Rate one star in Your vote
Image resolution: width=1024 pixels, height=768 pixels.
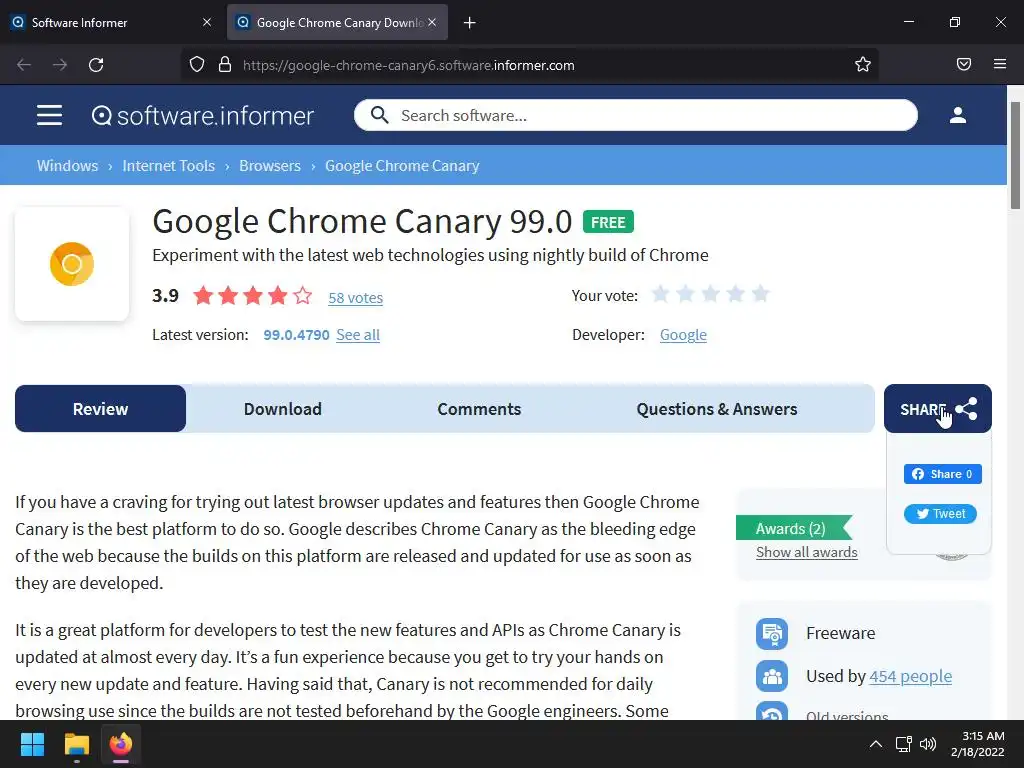pyautogui.click(x=660, y=294)
